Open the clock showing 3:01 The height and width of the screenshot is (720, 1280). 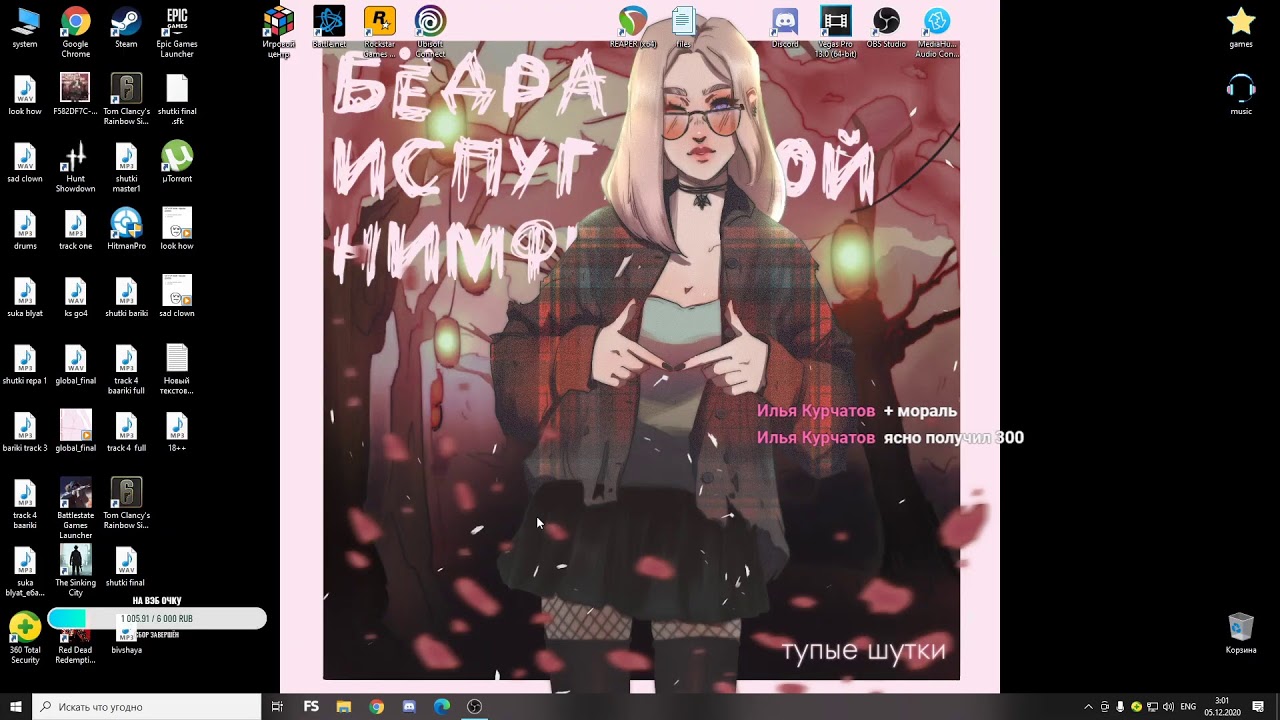pos(1222,707)
